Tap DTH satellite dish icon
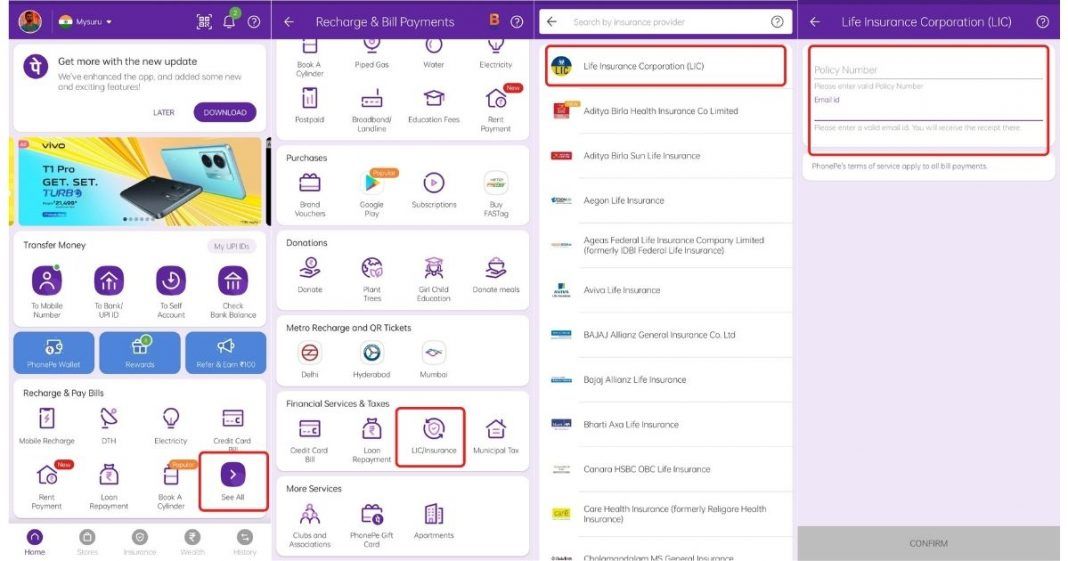Screen dimensions: 1068x561 [x=109, y=418]
